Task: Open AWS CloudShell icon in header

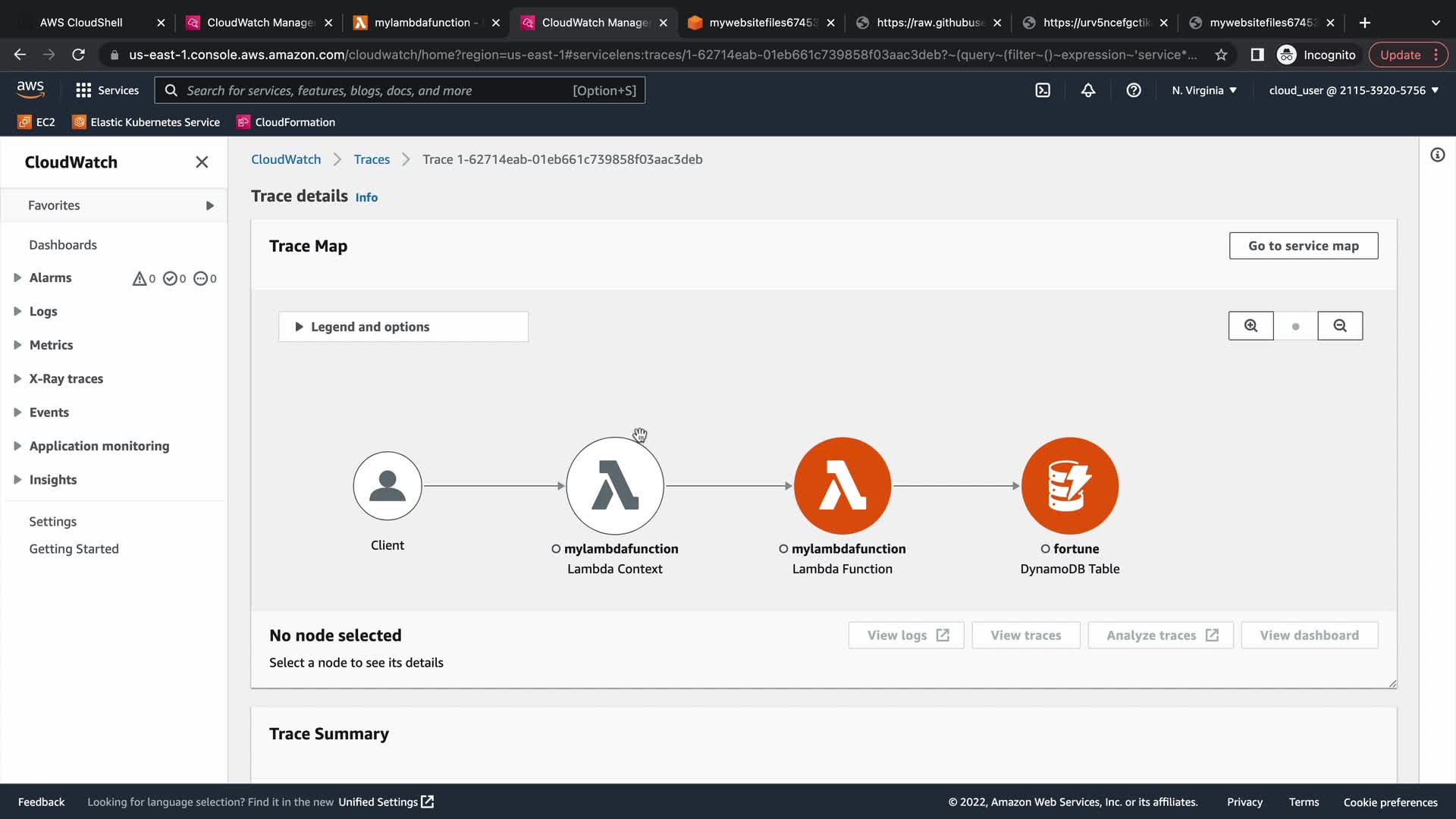Action: point(1043,90)
